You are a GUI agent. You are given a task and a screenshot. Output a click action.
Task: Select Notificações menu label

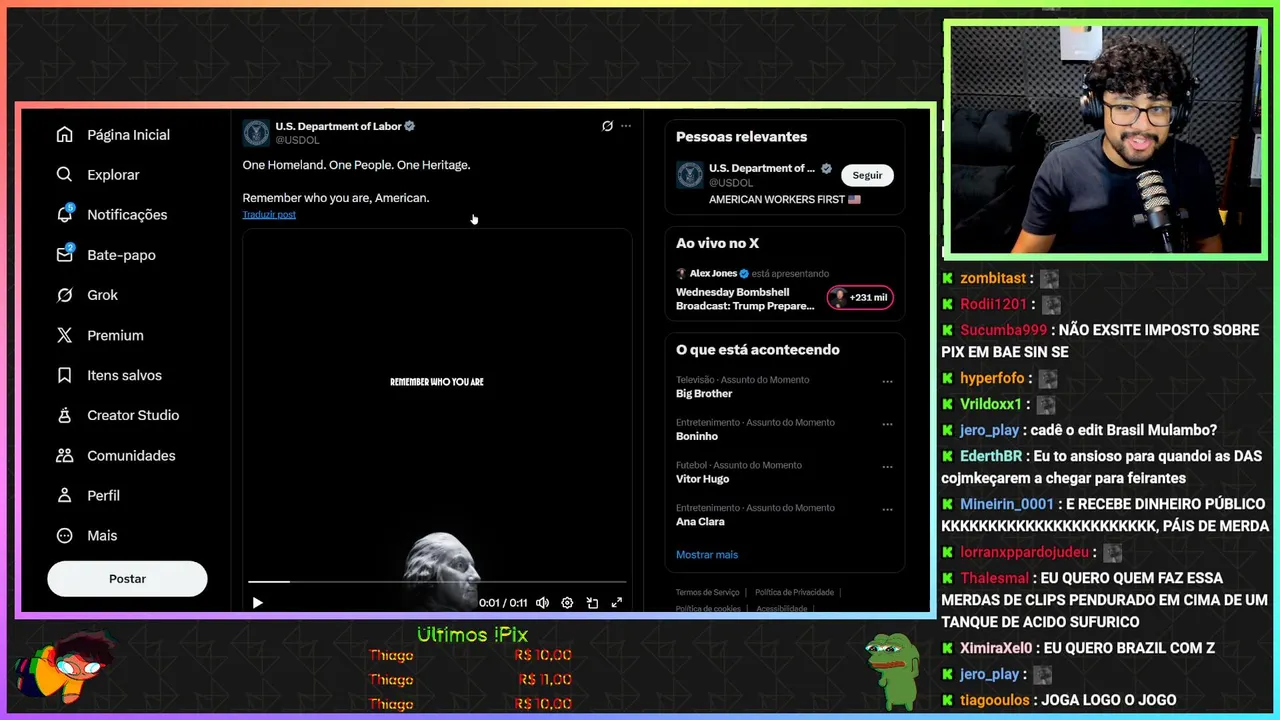[x=127, y=214]
